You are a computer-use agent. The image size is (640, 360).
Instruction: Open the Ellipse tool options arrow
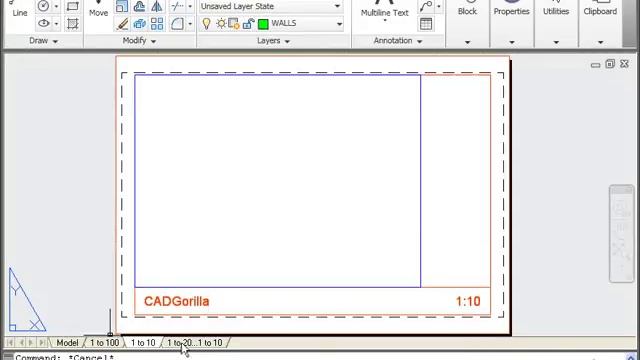pyautogui.click(x=56, y=24)
